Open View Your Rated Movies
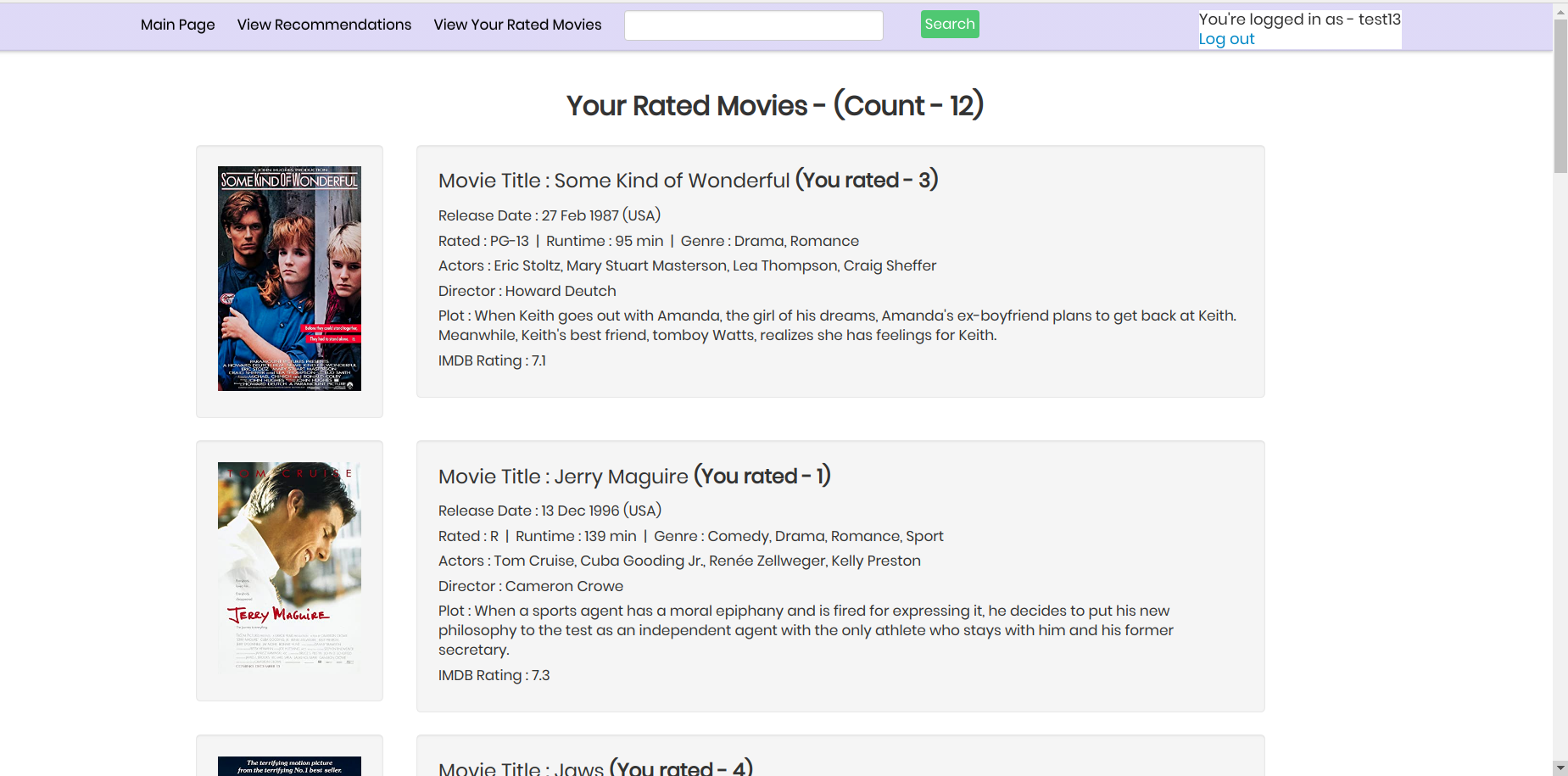 tap(517, 25)
